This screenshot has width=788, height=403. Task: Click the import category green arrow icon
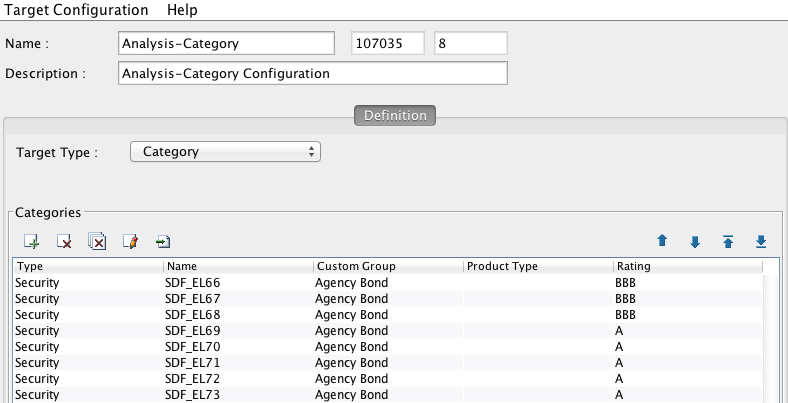[163, 242]
